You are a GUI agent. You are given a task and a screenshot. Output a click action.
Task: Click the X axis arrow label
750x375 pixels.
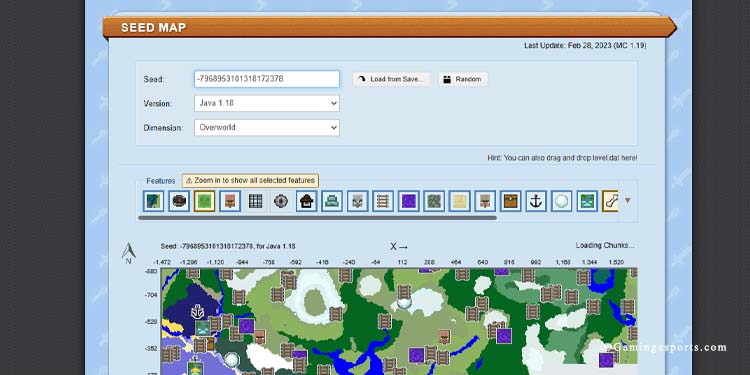click(x=399, y=247)
